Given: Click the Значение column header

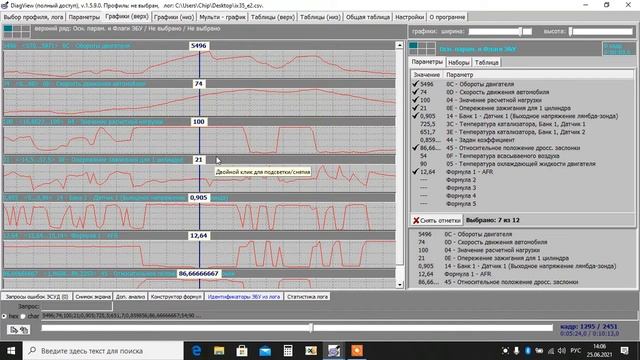Looking at the screenshot, I should (x=427, y=75).
